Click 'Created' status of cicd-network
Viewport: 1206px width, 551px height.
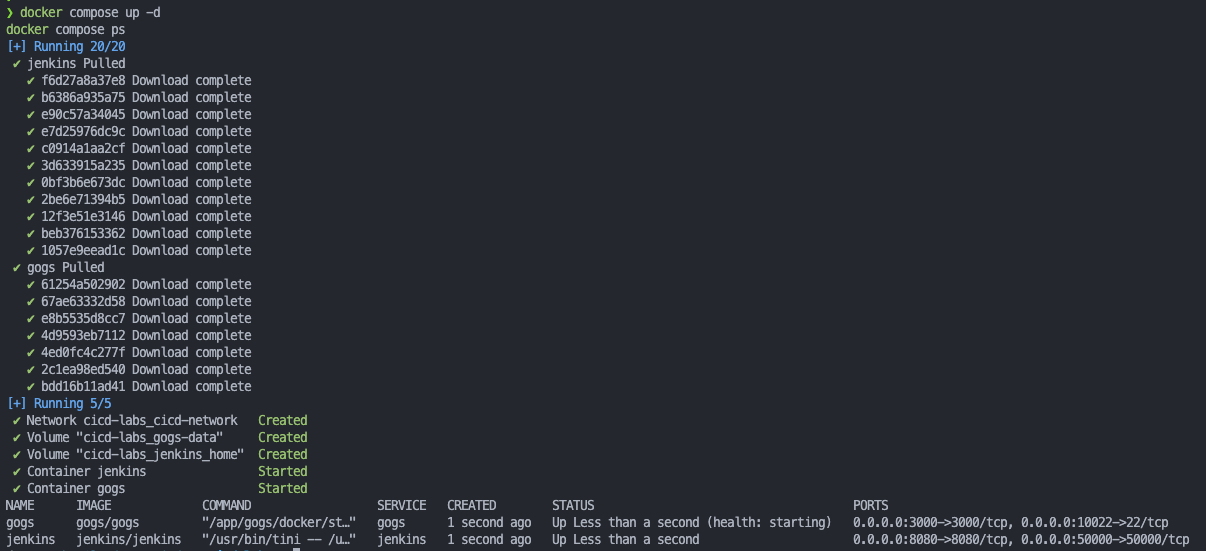pyautogui.click(x=283, y=420)
